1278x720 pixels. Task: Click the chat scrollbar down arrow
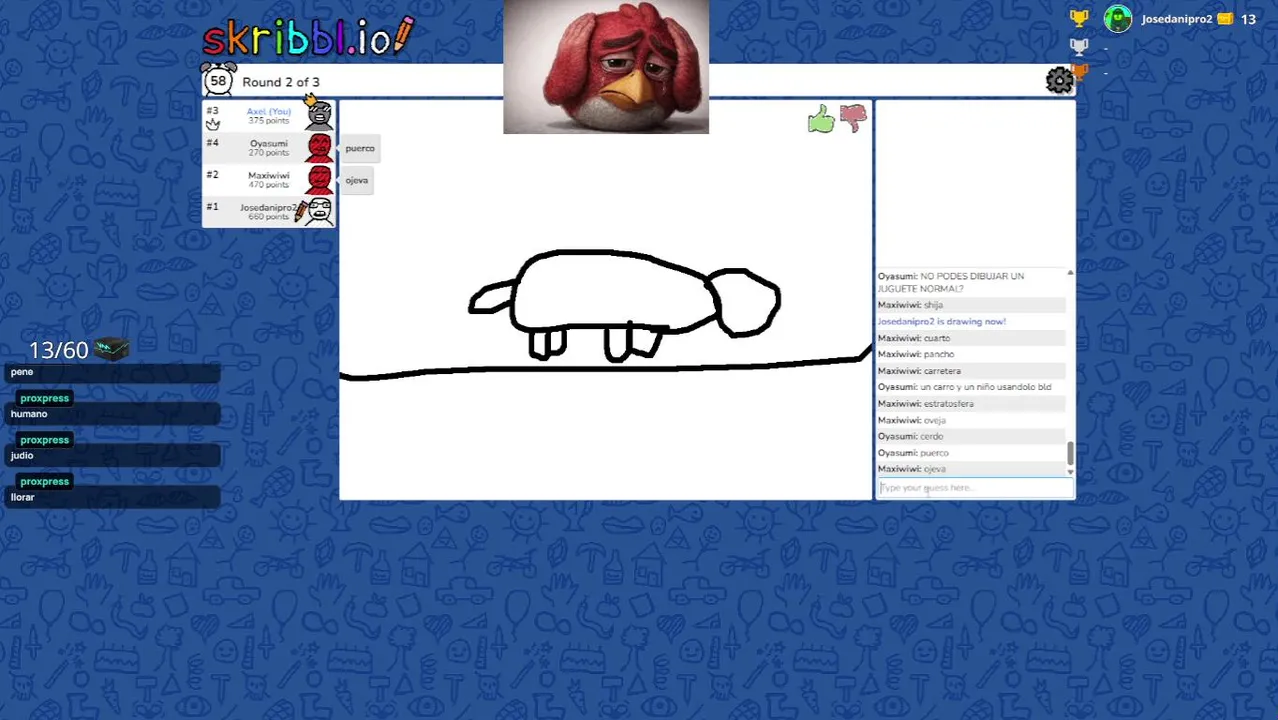coord(1070,472)
